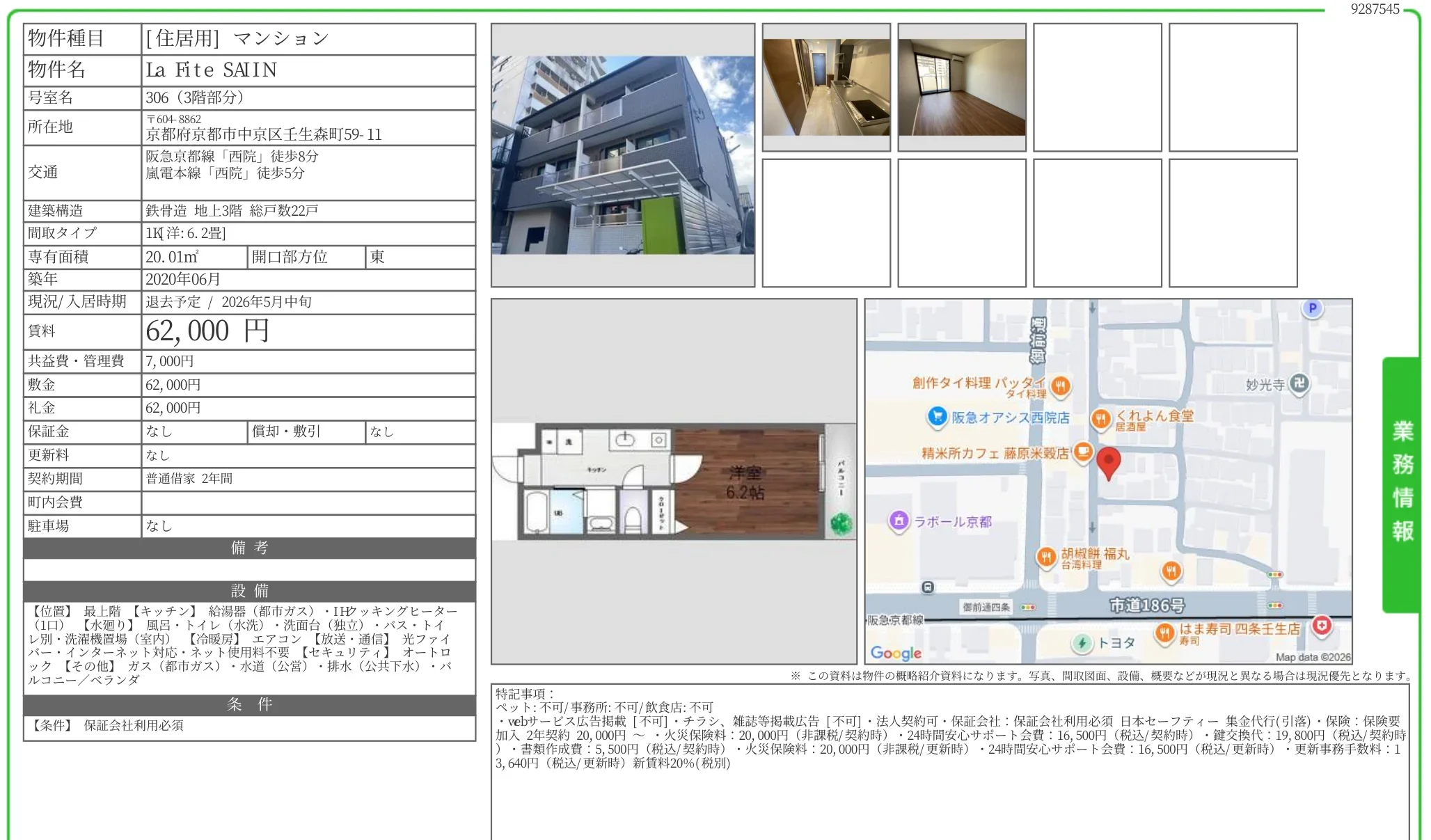The image size is (1431, 840).
Task: Click the トヨタ green marker icon
Action: [x=1082, y=643]
